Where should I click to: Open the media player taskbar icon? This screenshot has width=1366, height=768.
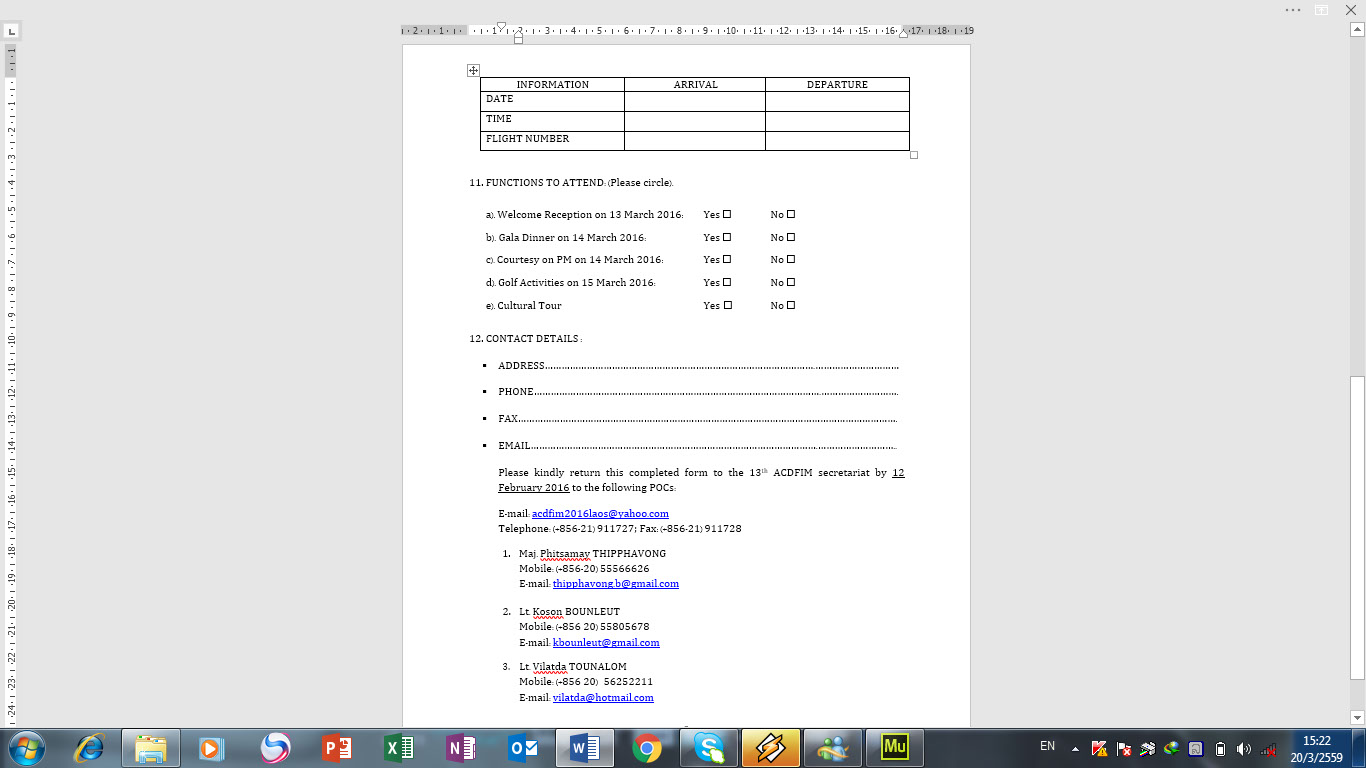pyautogui.click(x=211, y=747)
